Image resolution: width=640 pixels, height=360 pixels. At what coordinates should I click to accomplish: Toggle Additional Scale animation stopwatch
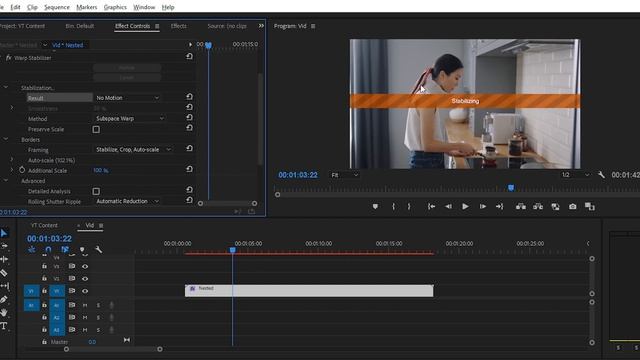click(22, 170)
